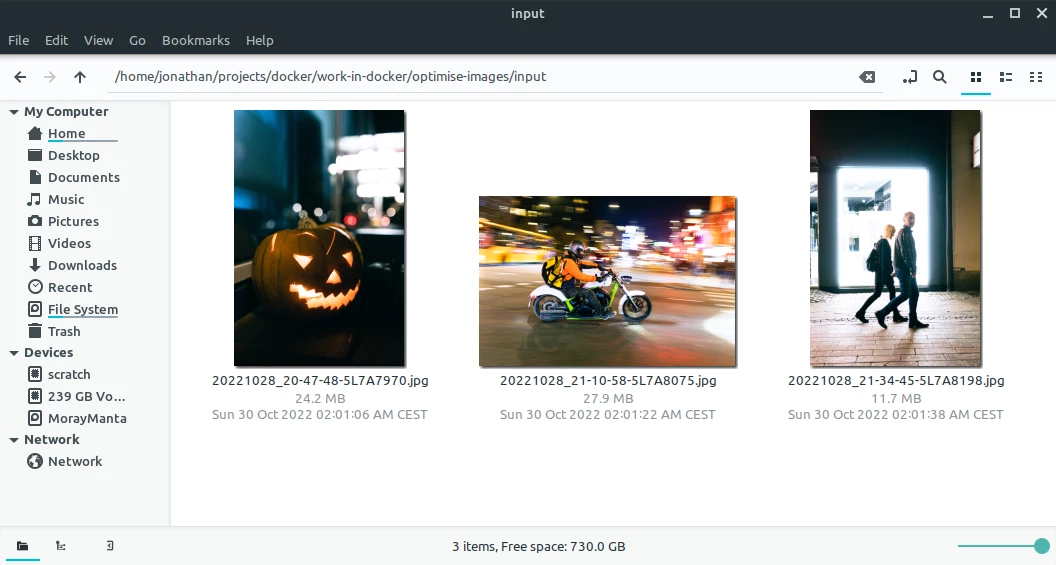The width and height of the screenshot is (1056, 565).
Task: Switch to compact view
Action: pos(1036,77)
